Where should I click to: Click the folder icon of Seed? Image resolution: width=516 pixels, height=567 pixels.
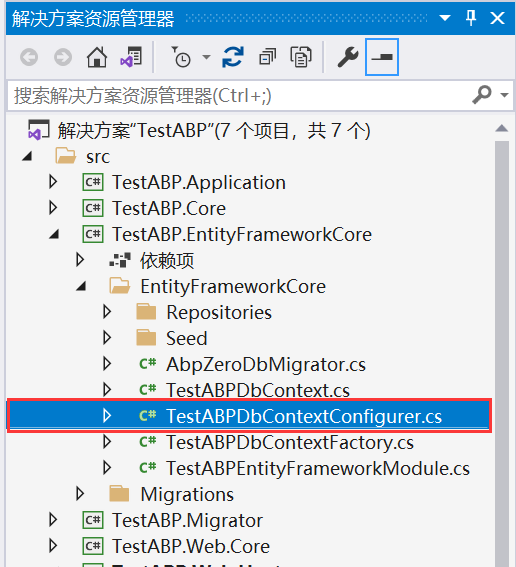(146, 338)
